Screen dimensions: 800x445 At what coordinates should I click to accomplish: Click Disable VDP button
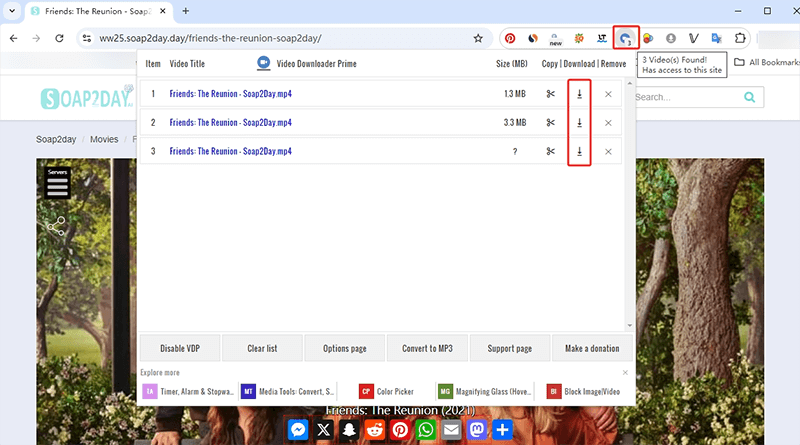point(180,348)
